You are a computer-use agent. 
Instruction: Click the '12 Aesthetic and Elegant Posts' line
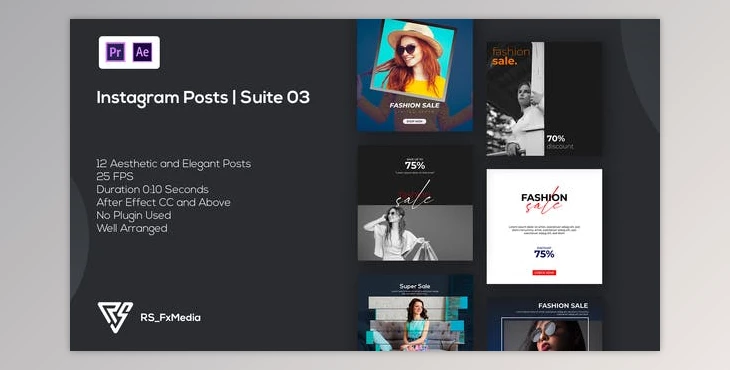click(x=174, y=164)
